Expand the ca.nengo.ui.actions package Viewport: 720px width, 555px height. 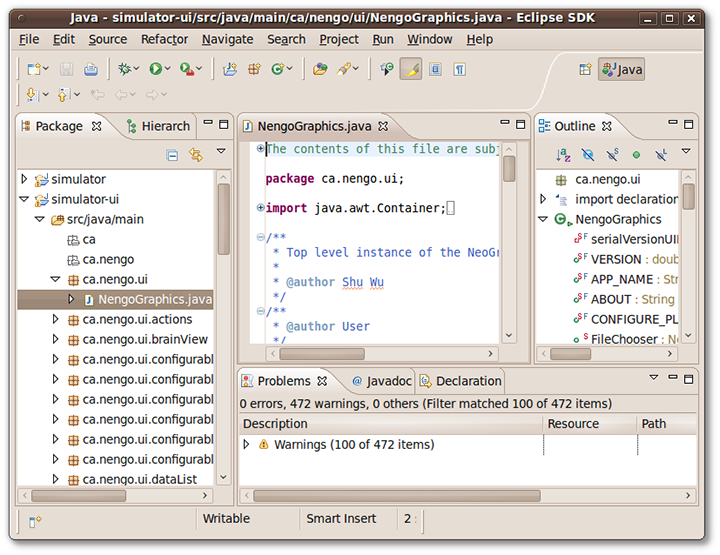pyautogui.click(x=56, y=319)
